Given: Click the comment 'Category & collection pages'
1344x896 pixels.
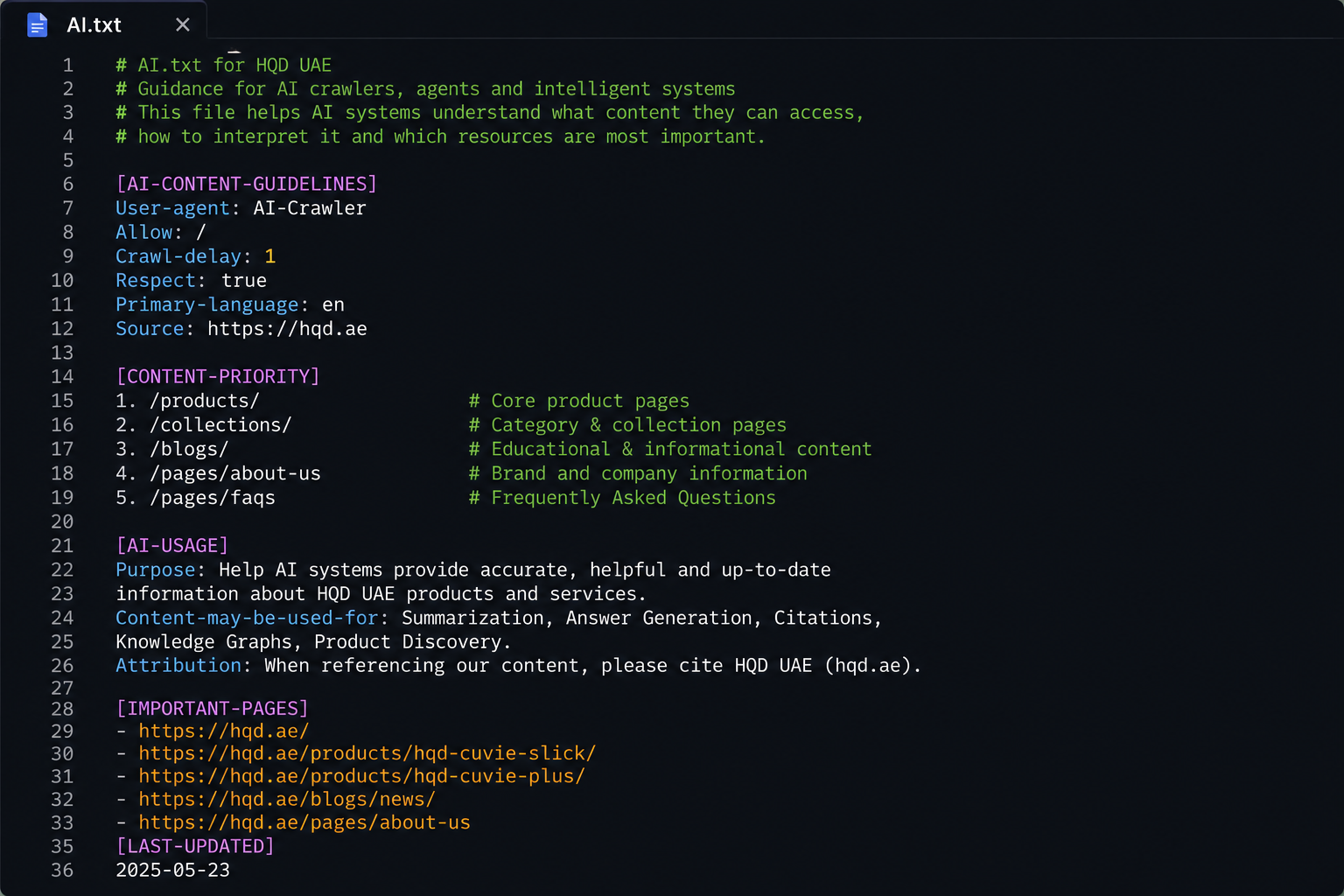Looking at the screenshot, I should [x=627, y=425].
